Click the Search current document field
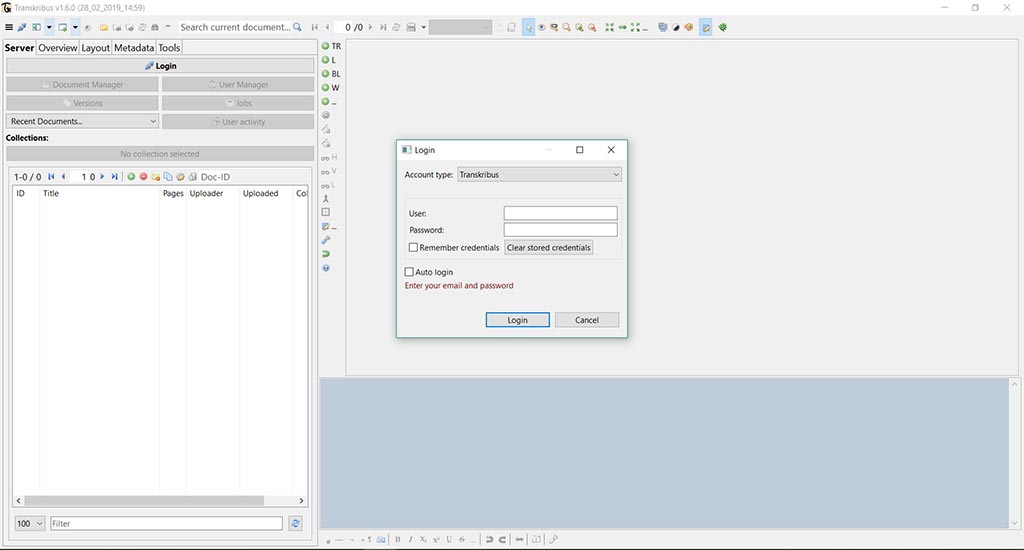 click(234, 27)
